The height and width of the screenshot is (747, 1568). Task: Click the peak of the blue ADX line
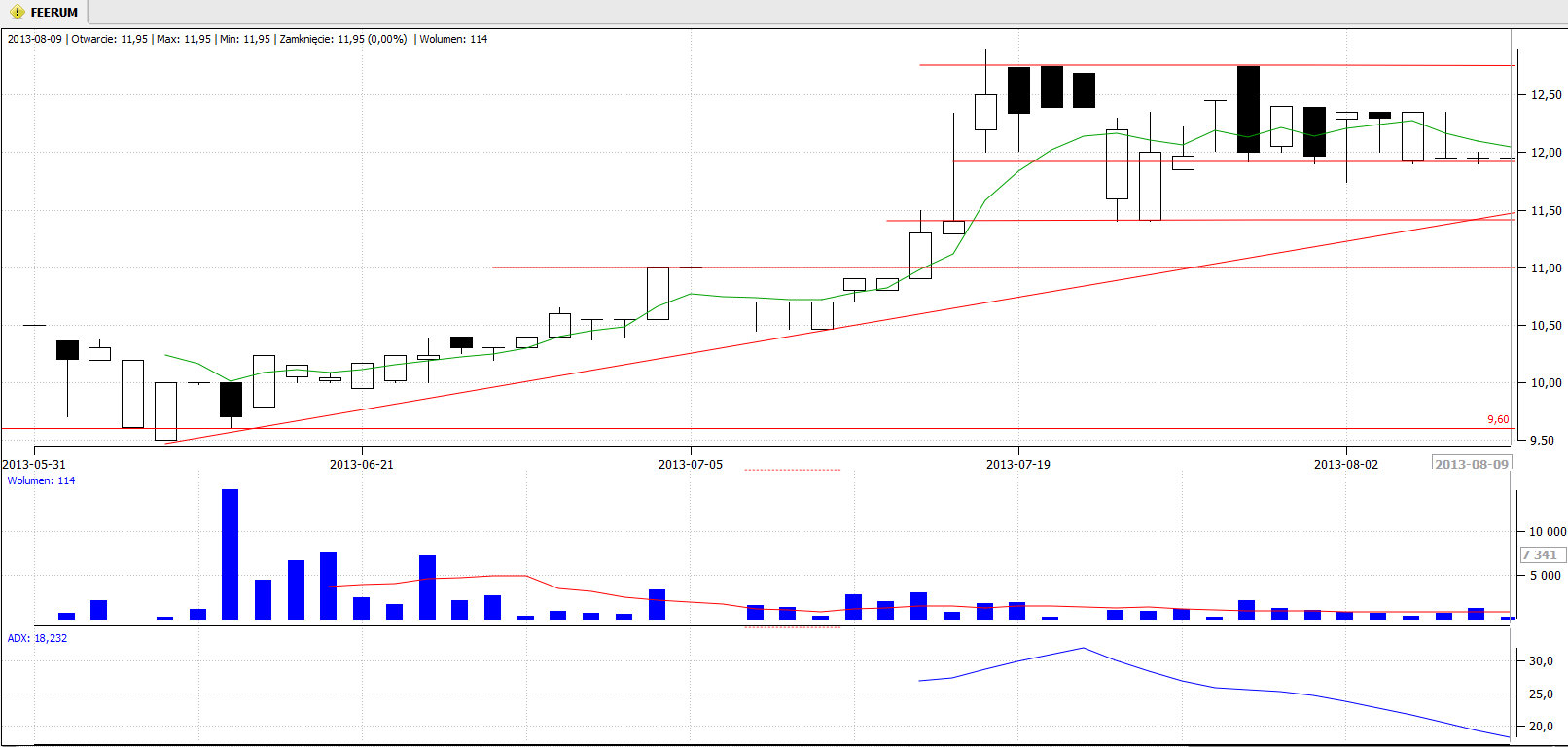click(x=1083, y=648)
